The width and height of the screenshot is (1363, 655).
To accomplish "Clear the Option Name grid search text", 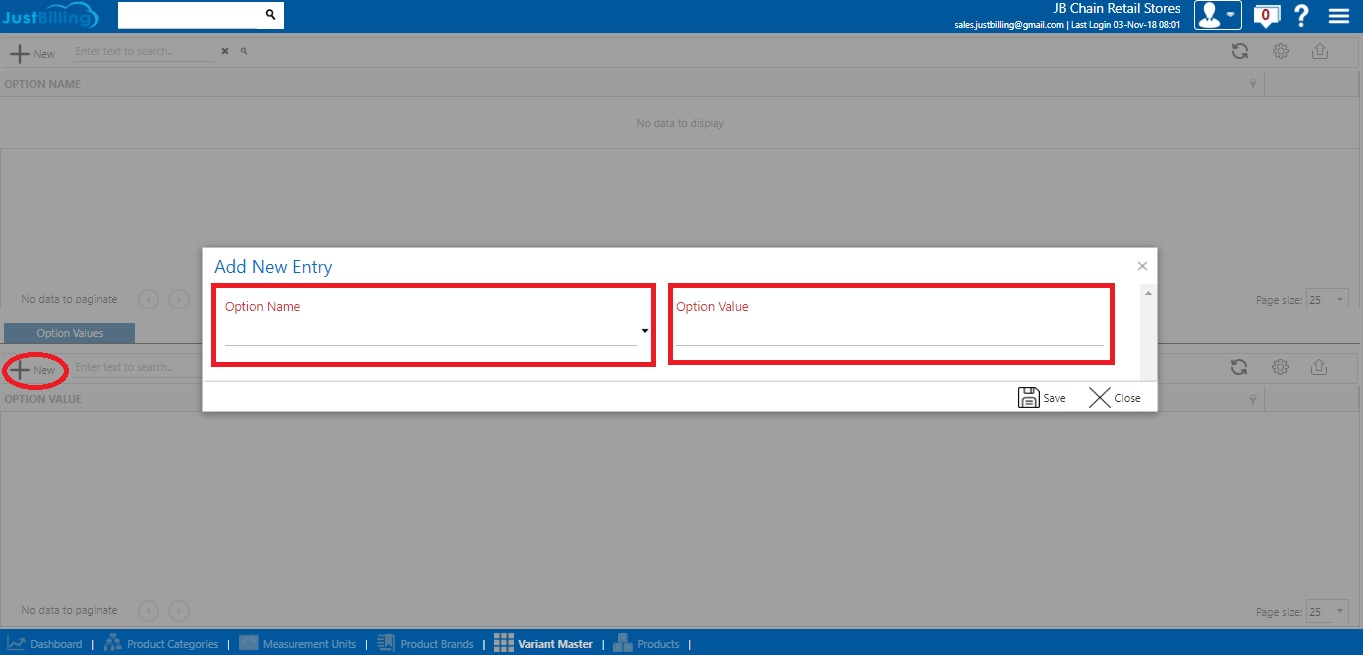I will [225, 51].
